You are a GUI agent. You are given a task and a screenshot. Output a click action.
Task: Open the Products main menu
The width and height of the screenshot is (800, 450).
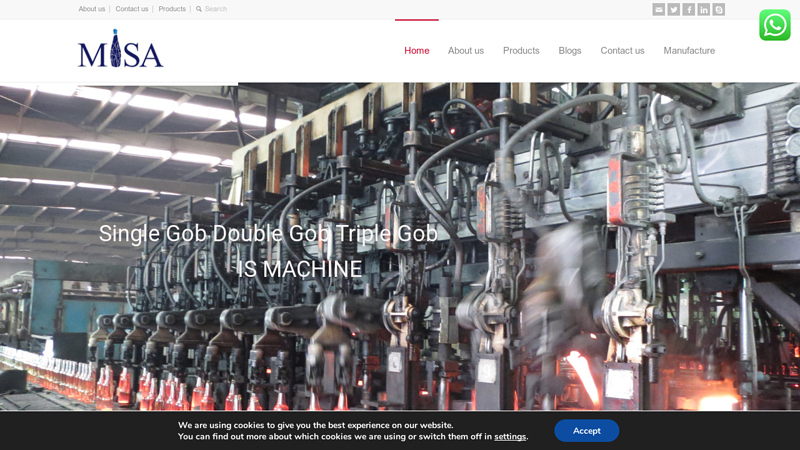click(521, 51)
